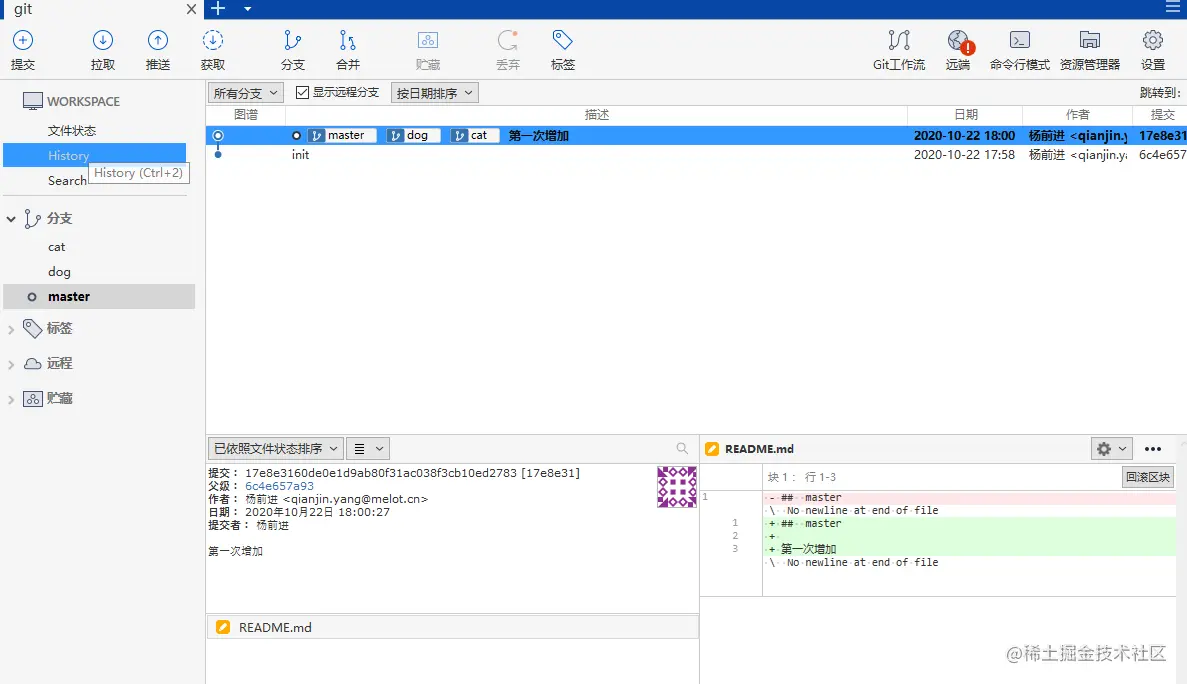
Task: Click the master branch label on commit
Action: click(x=342, y=135)
